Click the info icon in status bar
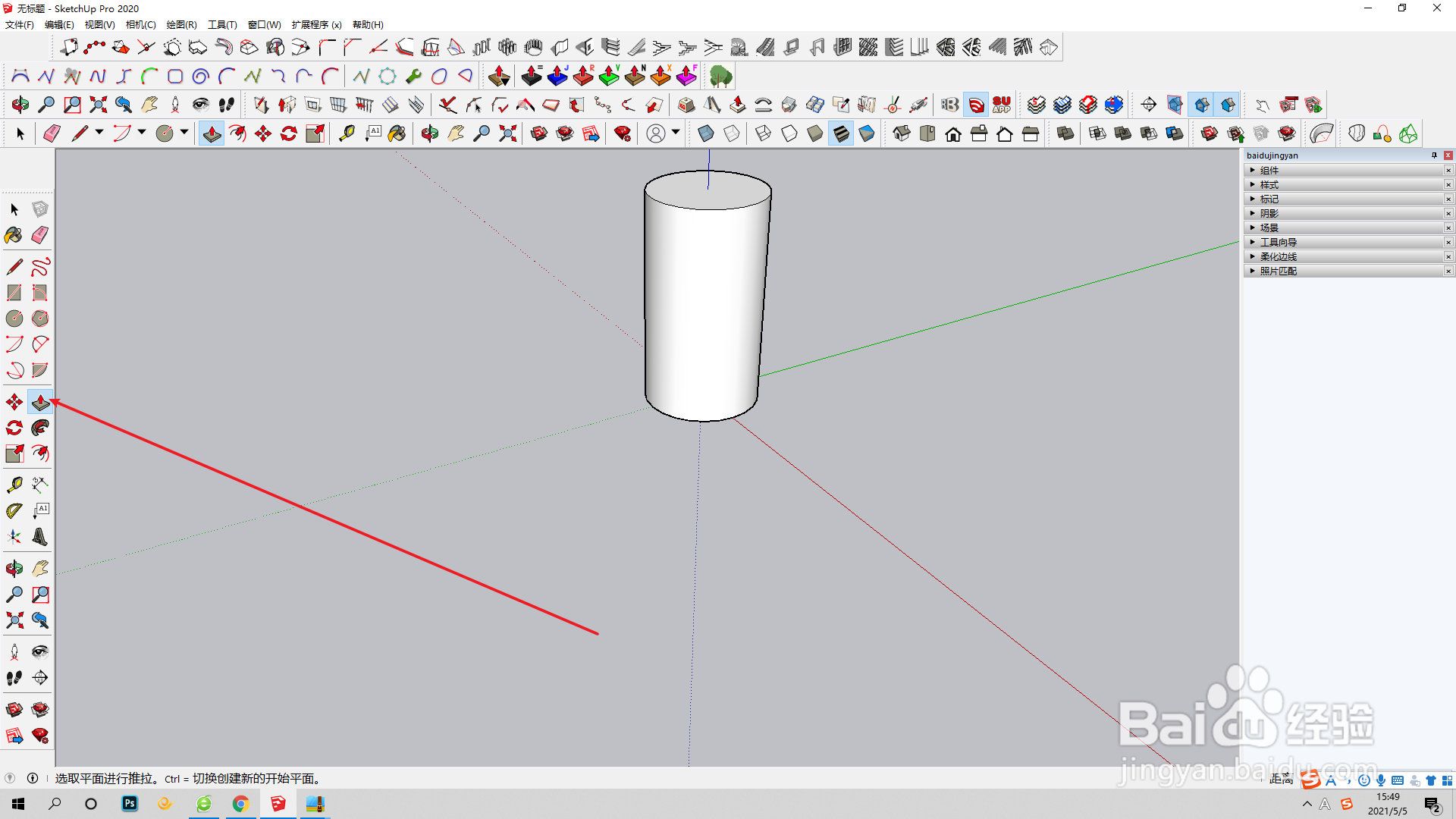1456x819 pixels. pos(33,778)
